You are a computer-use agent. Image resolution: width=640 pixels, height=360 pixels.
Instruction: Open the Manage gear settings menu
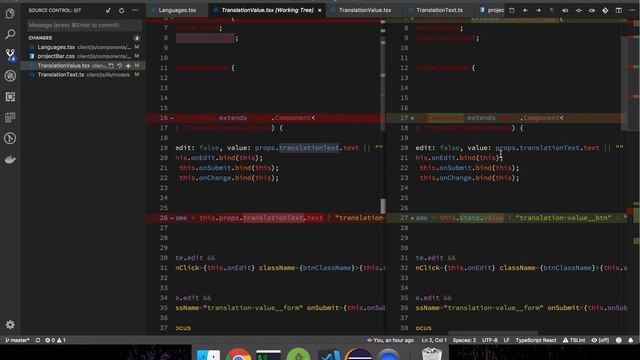tap(10, 324)
